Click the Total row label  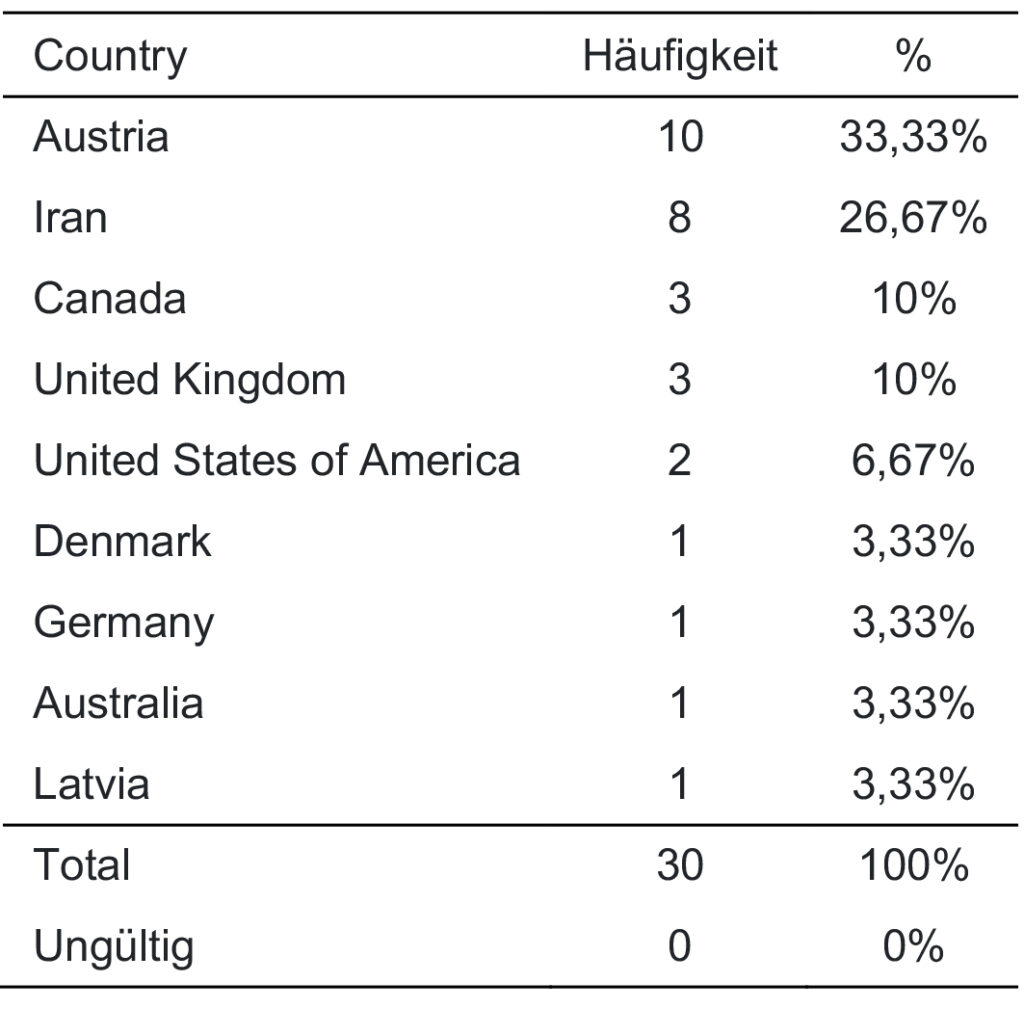point(82,865)
